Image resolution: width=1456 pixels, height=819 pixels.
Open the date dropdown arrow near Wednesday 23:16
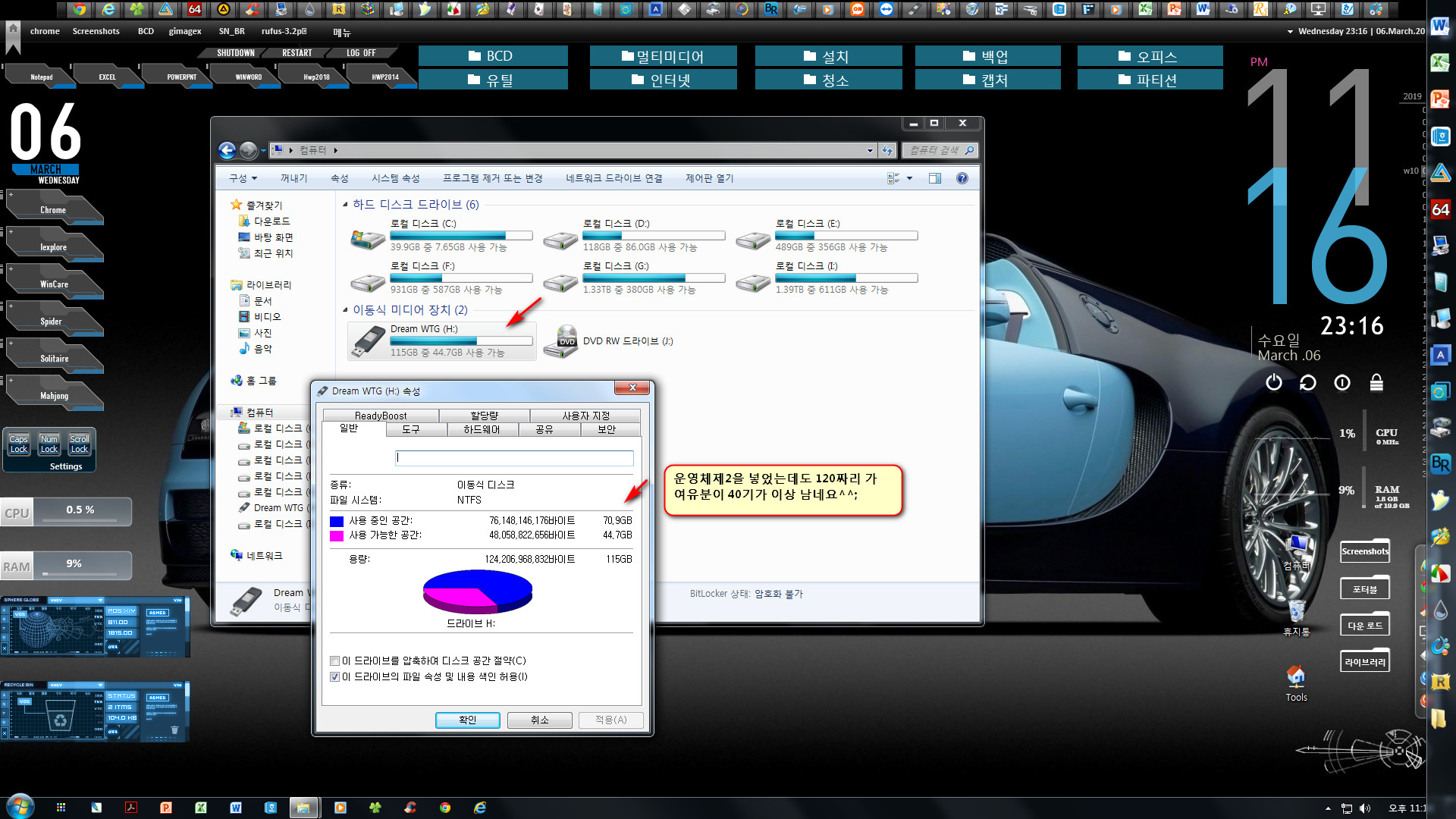(1290, 32)
